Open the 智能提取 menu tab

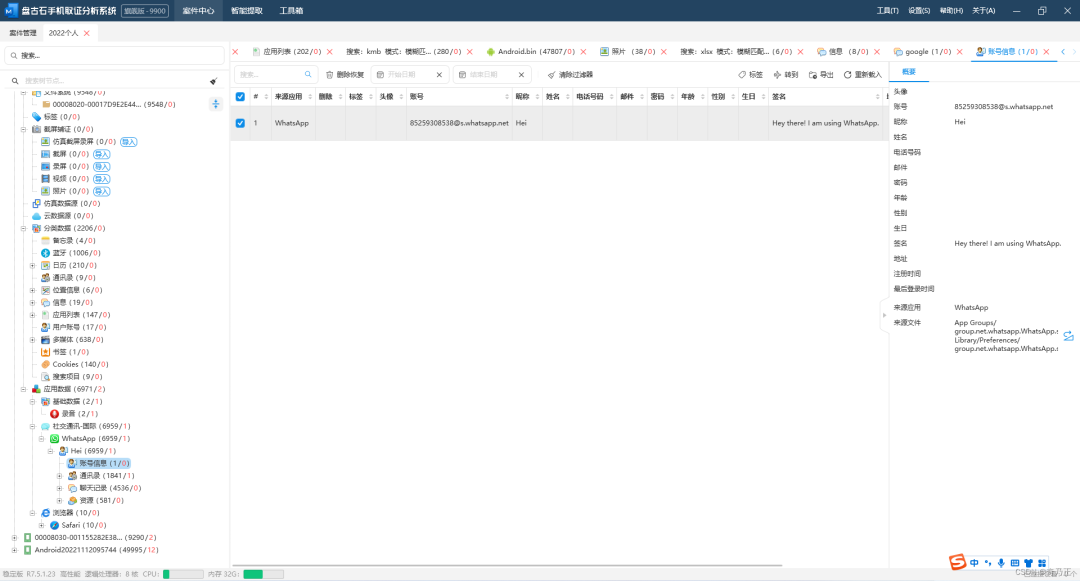click(247, 10)
